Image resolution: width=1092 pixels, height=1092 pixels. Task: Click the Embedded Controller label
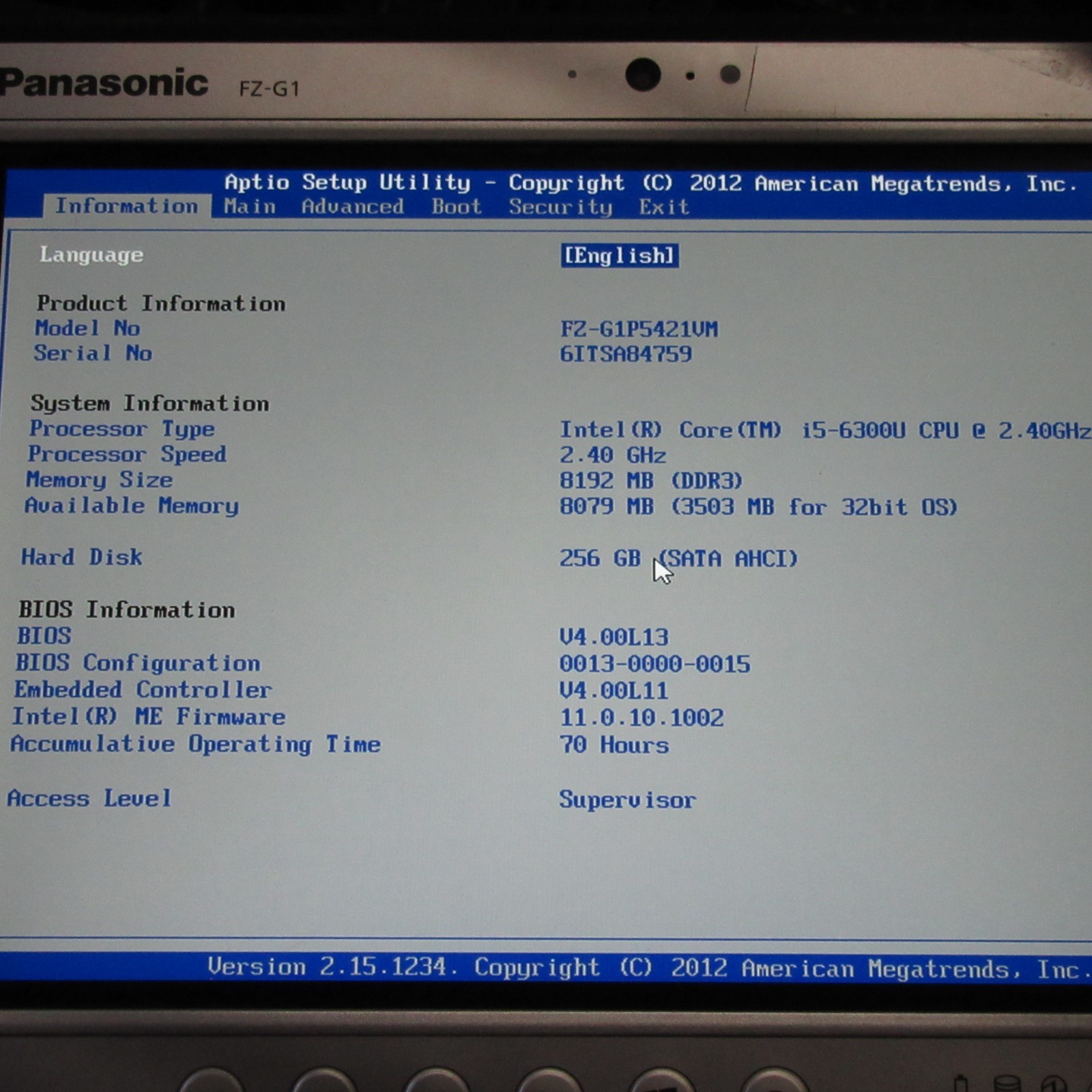143,690
